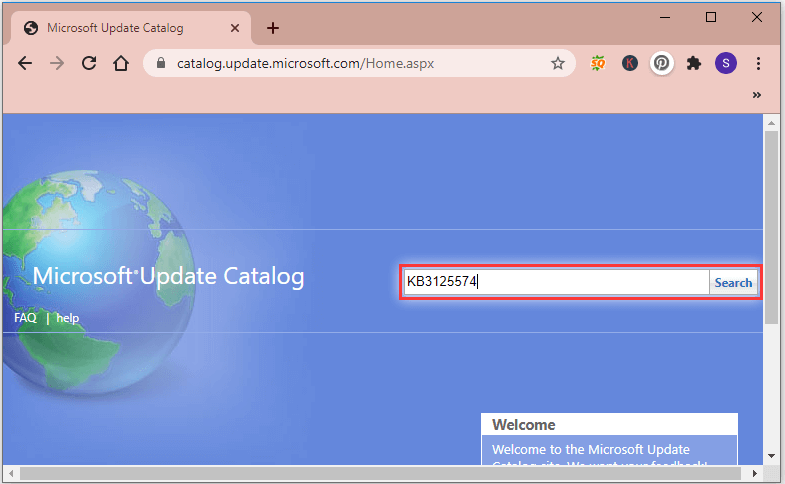Open the purple S profile avatar
Screen dimensions: 785x484
pos(725,63)
